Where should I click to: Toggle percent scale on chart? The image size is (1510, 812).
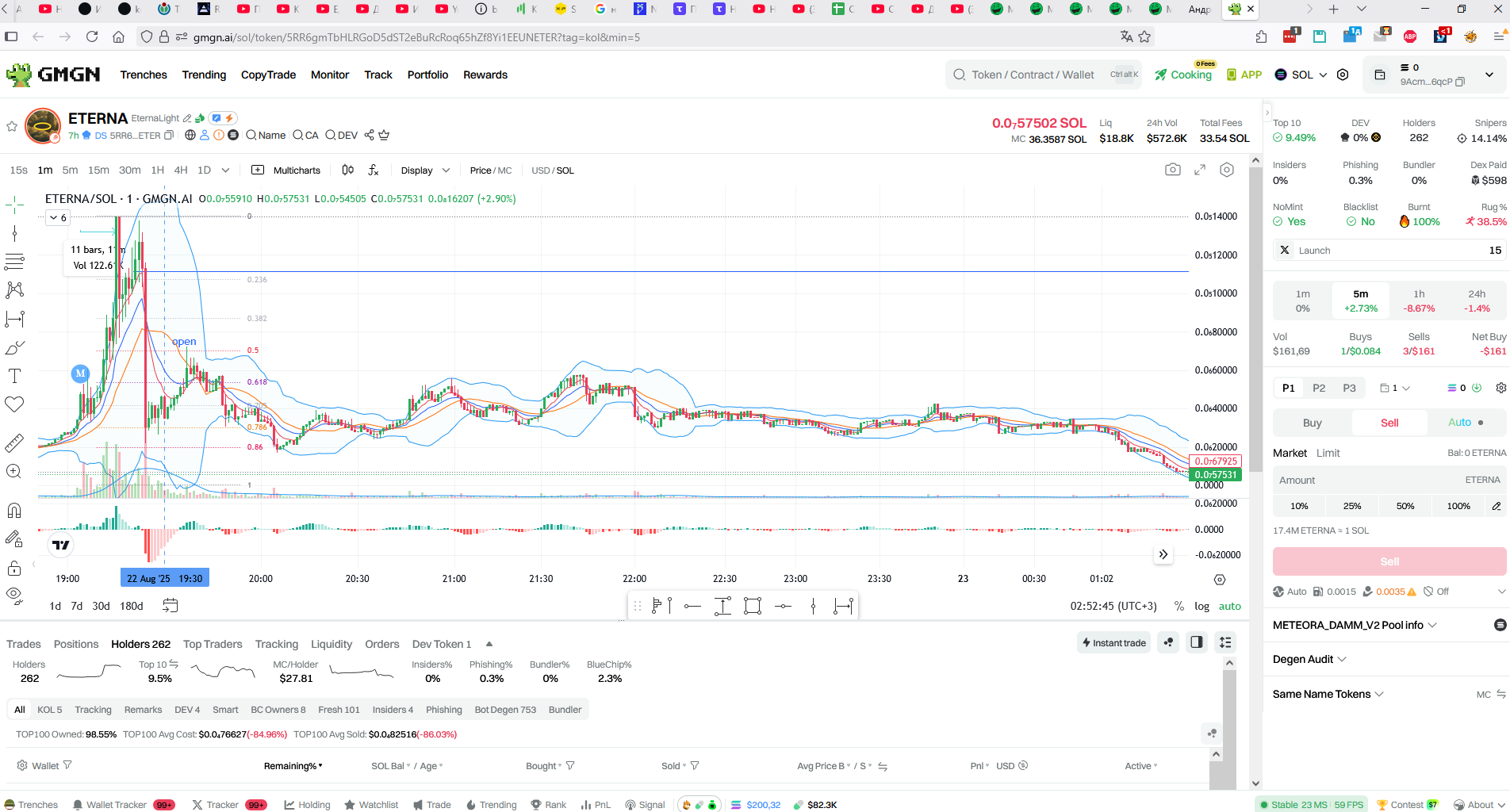(x=1179, y=606)
